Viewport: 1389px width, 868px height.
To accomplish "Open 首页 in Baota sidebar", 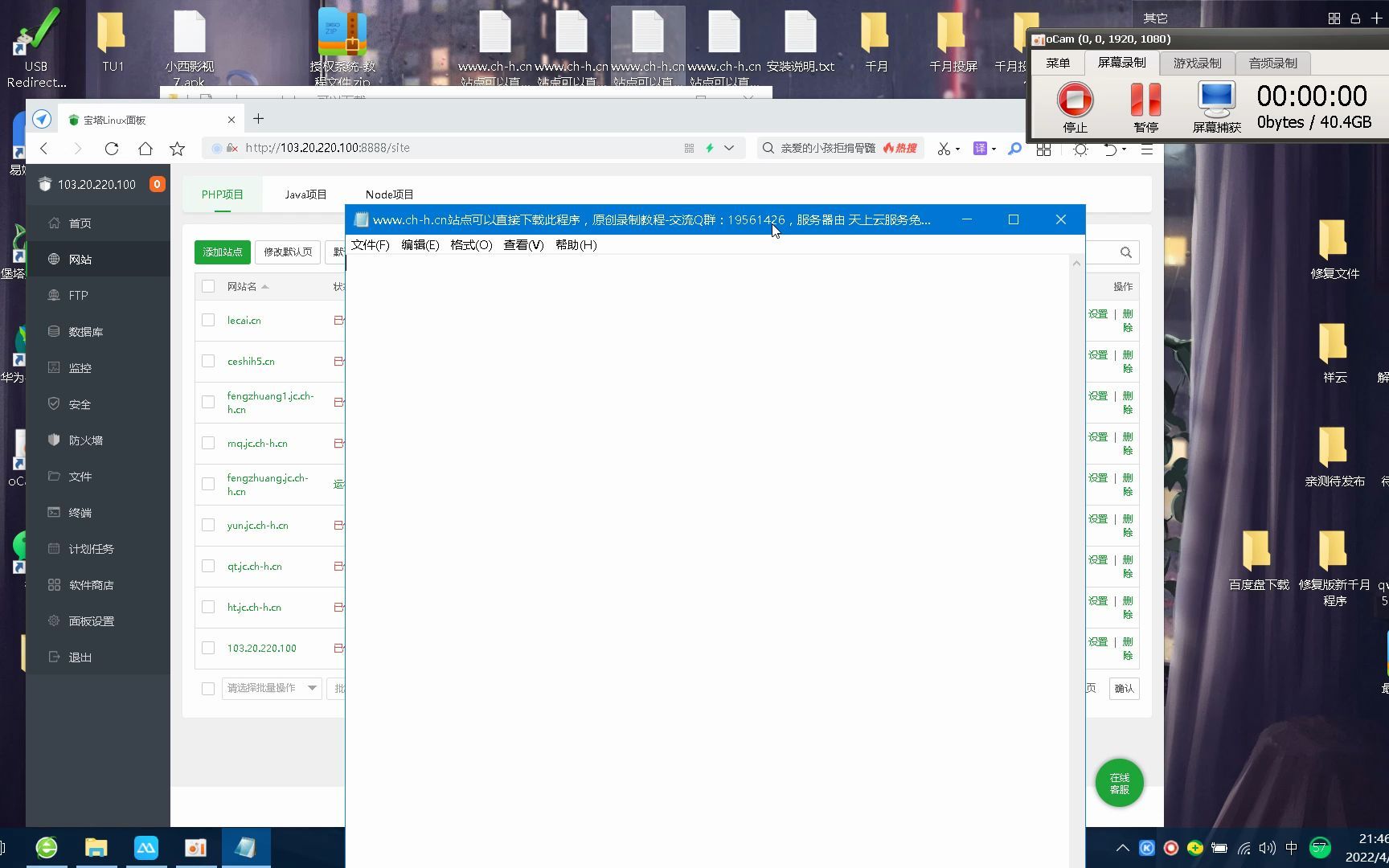I will (x=80, y=223).
